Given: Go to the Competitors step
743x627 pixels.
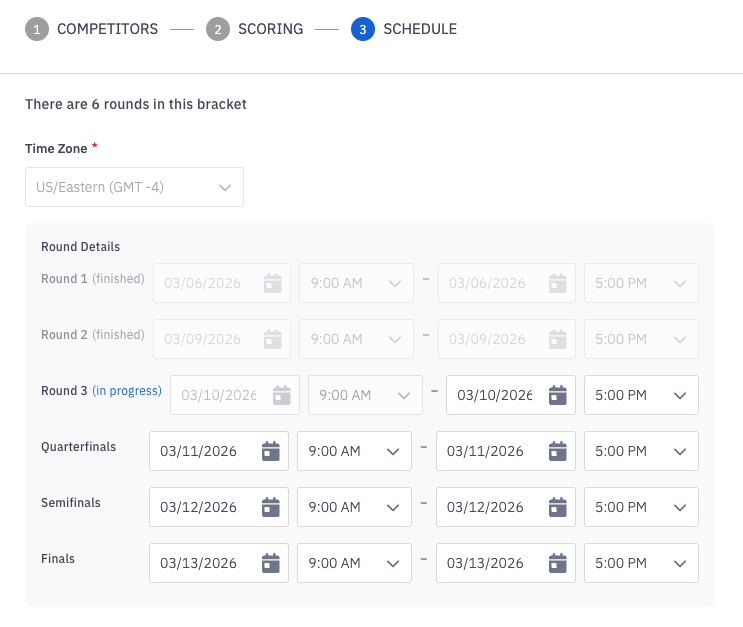Looking at the screenshot, I should pos(92,29).
